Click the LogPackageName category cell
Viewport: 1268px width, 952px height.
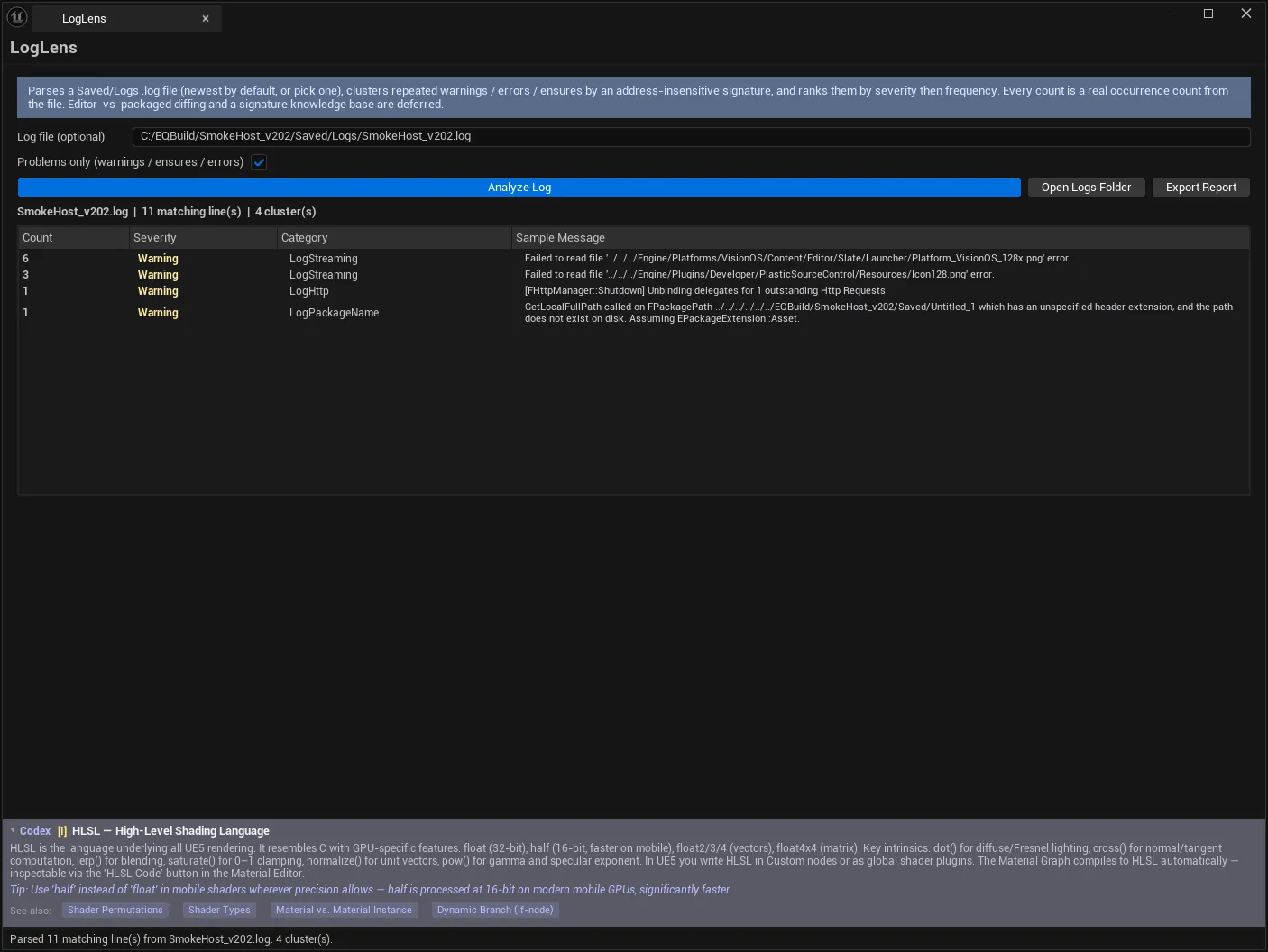click(334, 313)
